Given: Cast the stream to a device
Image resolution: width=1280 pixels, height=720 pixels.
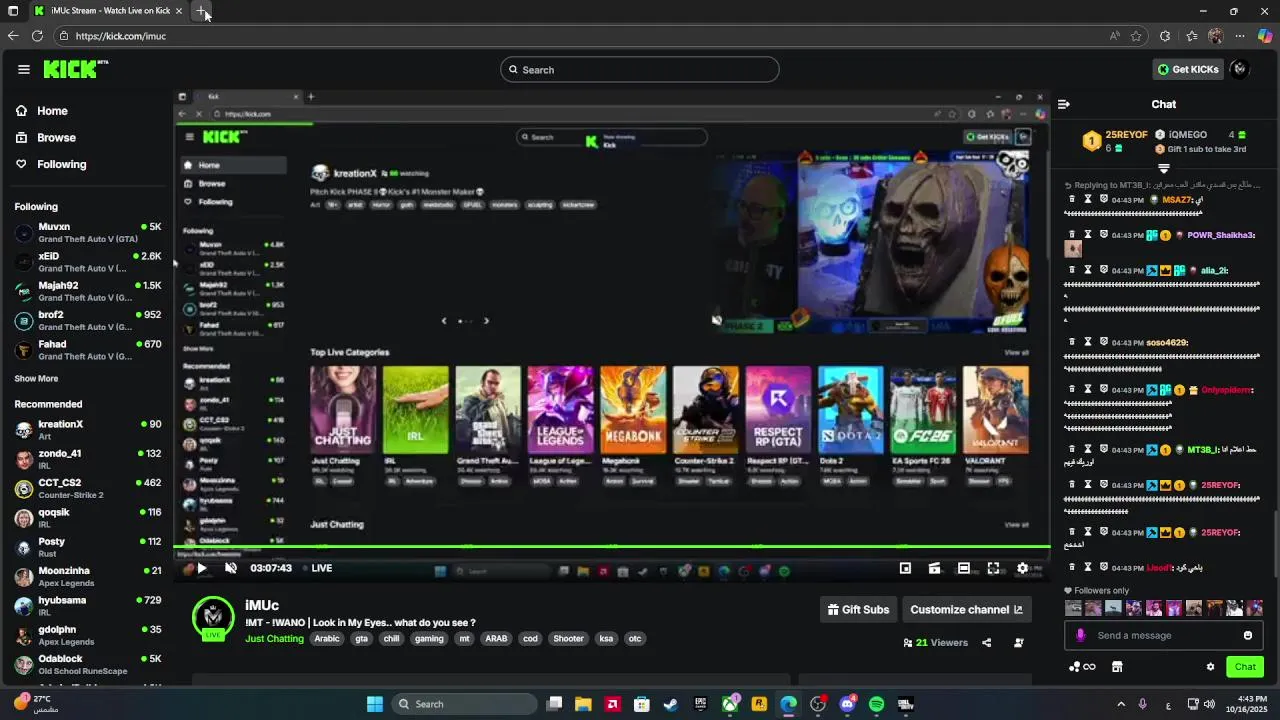Looking at the screenshot, I should coord(934,568).
